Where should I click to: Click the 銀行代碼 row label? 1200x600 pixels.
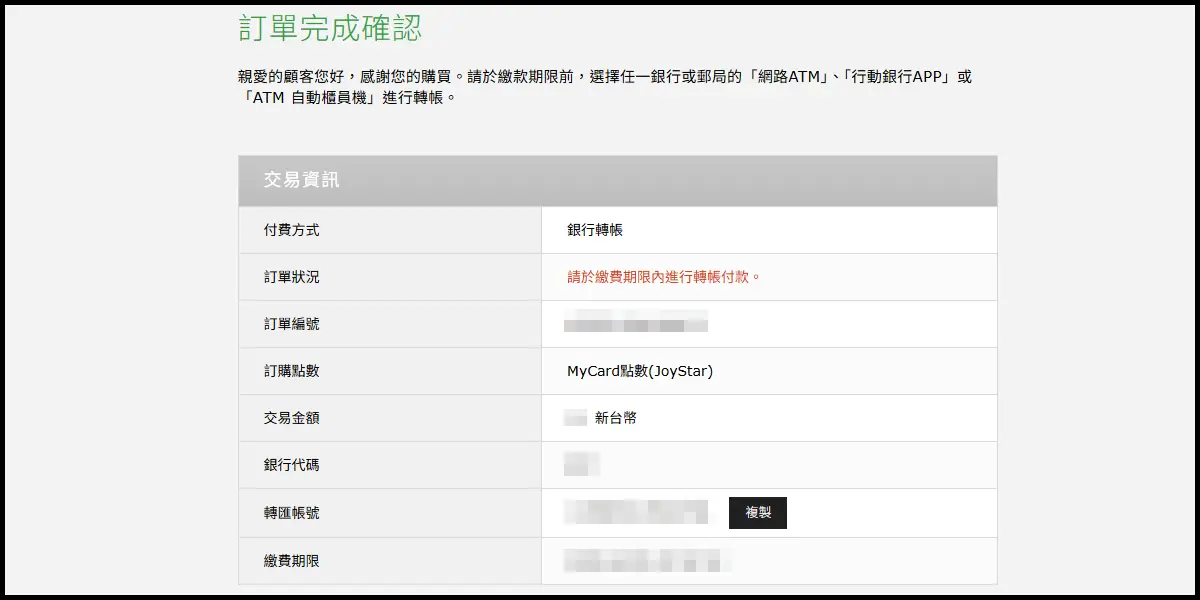[x=292, y=465]
